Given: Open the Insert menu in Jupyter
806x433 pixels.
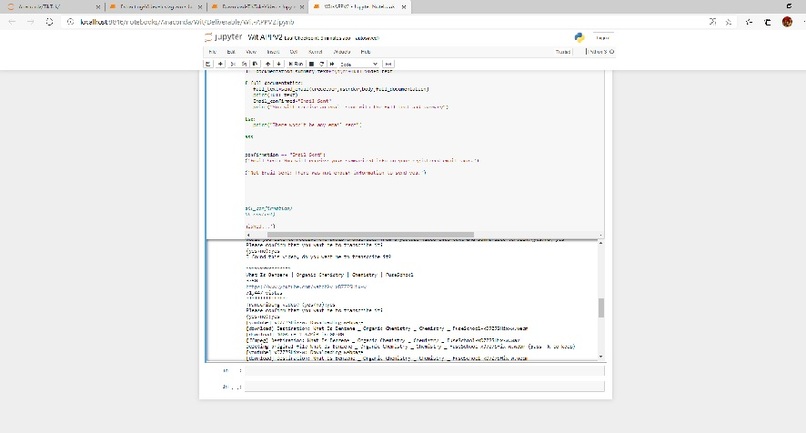Looking at the screenshot, I should tap(273, 52).
